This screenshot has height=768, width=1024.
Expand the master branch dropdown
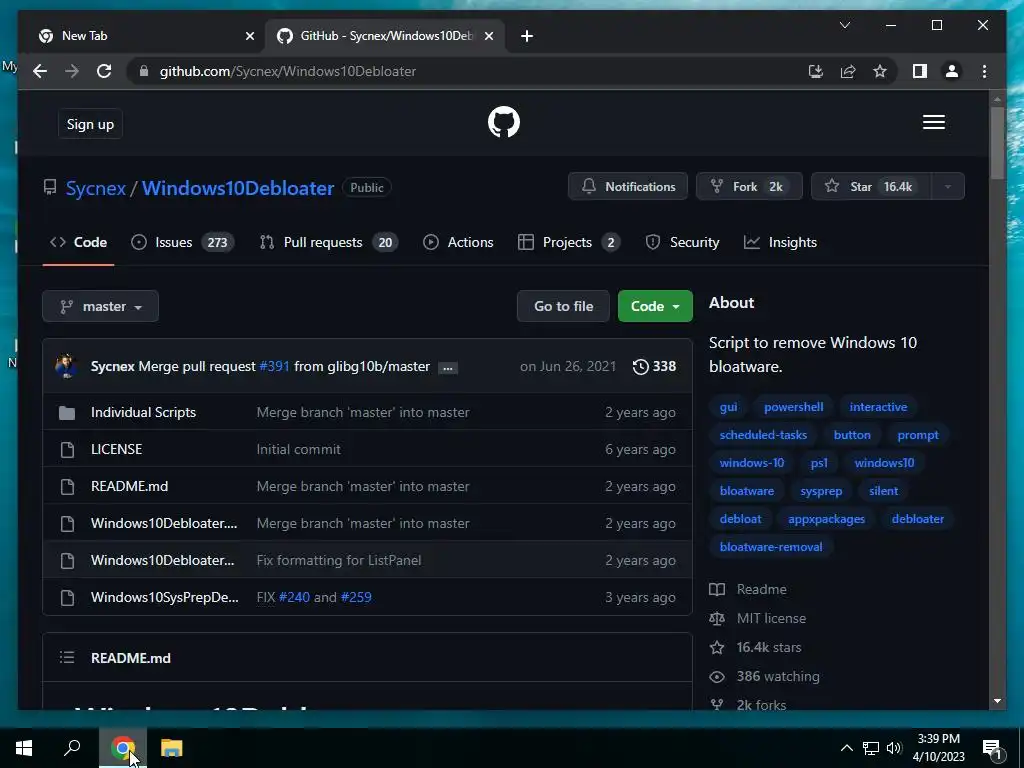[101, 306]
